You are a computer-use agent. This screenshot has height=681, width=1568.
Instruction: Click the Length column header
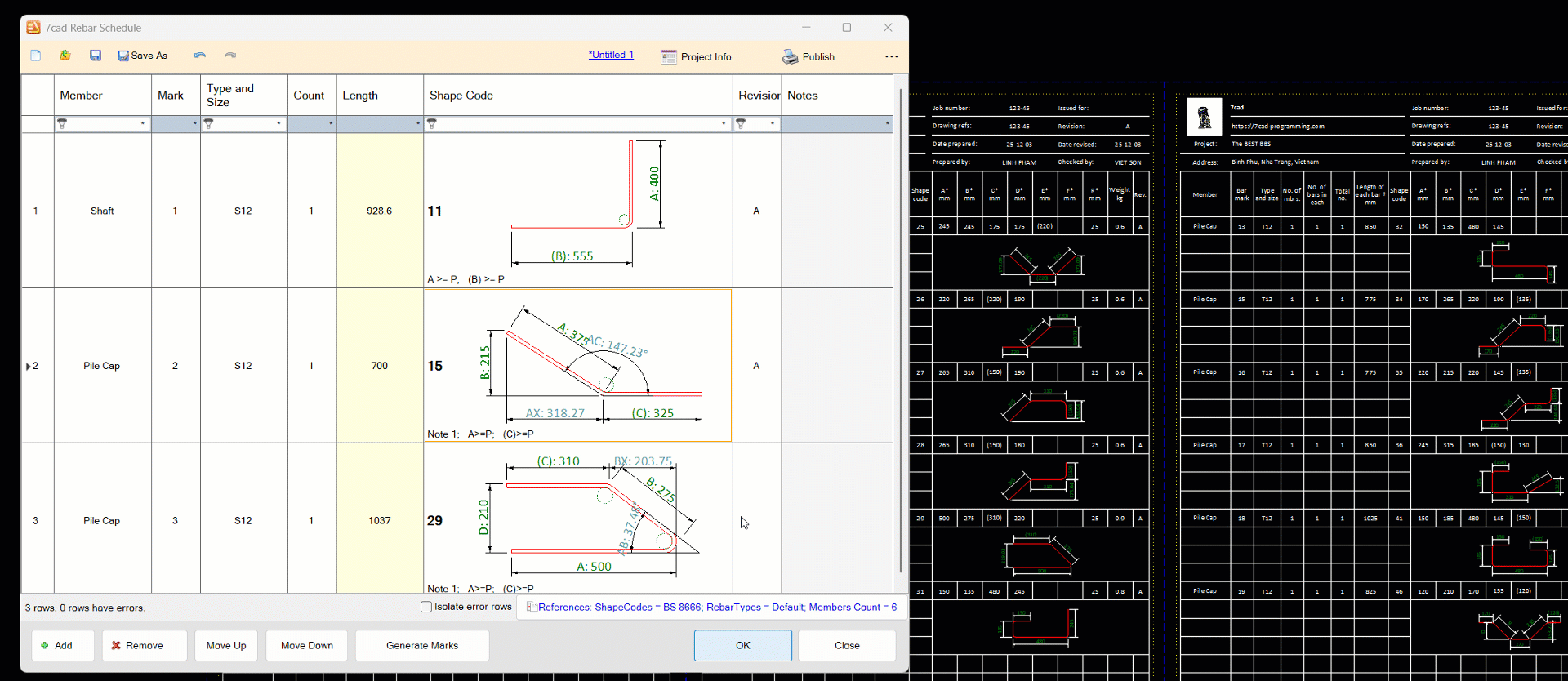pyautogui.click(x=360, y=96)
